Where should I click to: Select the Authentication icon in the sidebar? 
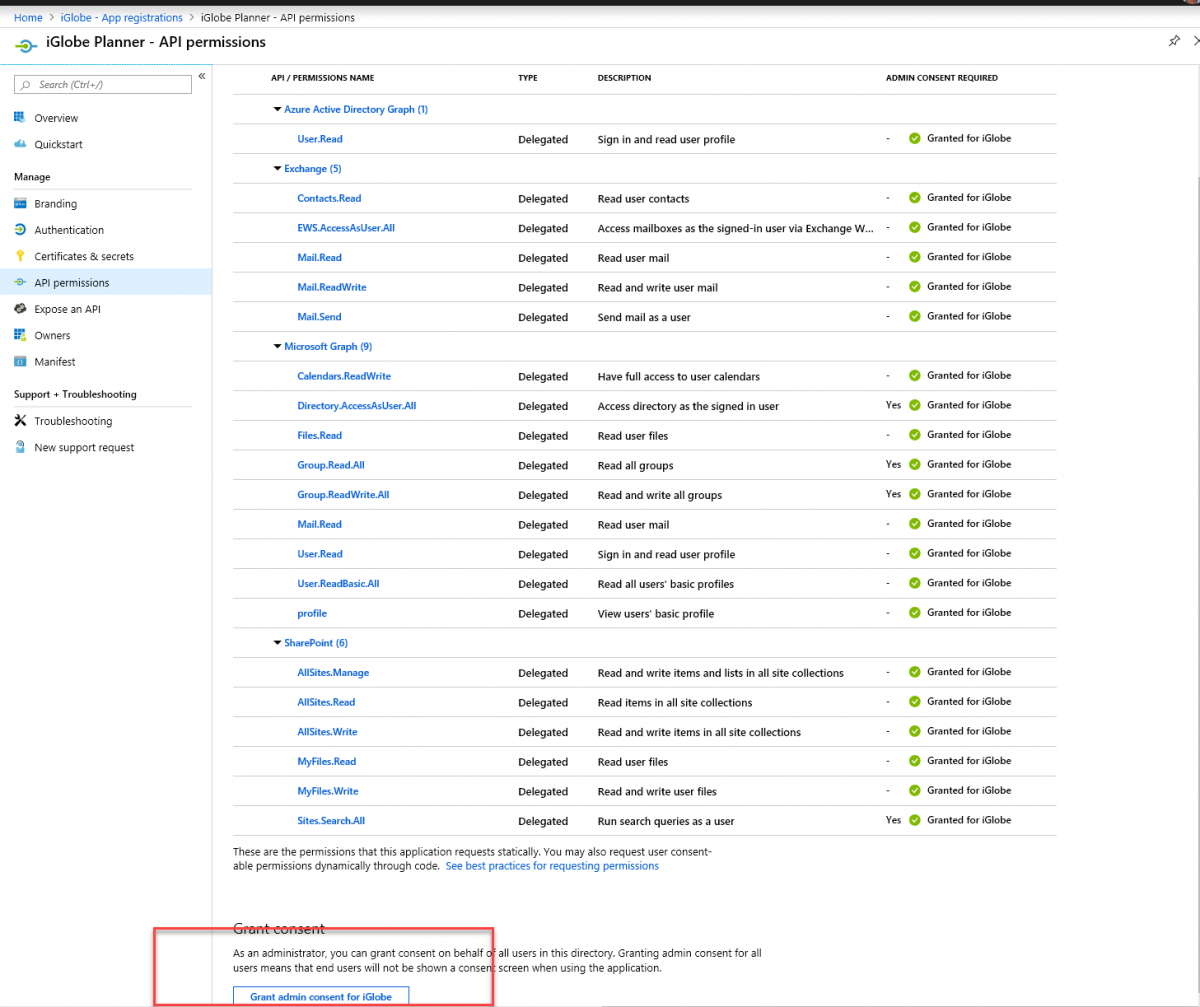(x=20, y=230)
